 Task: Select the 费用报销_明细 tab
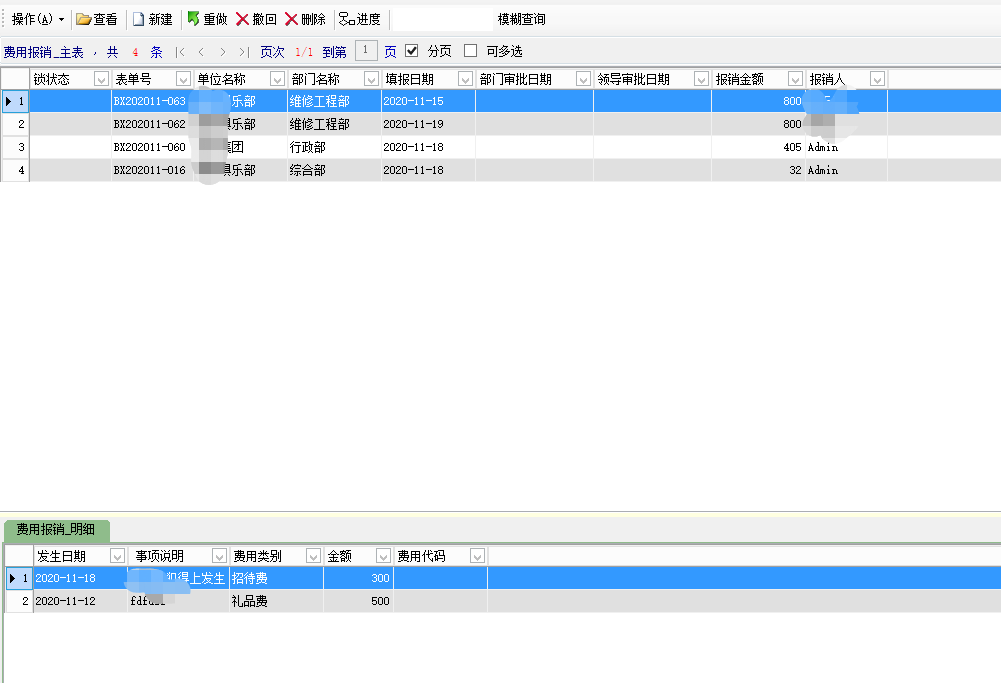click(56, 530)
